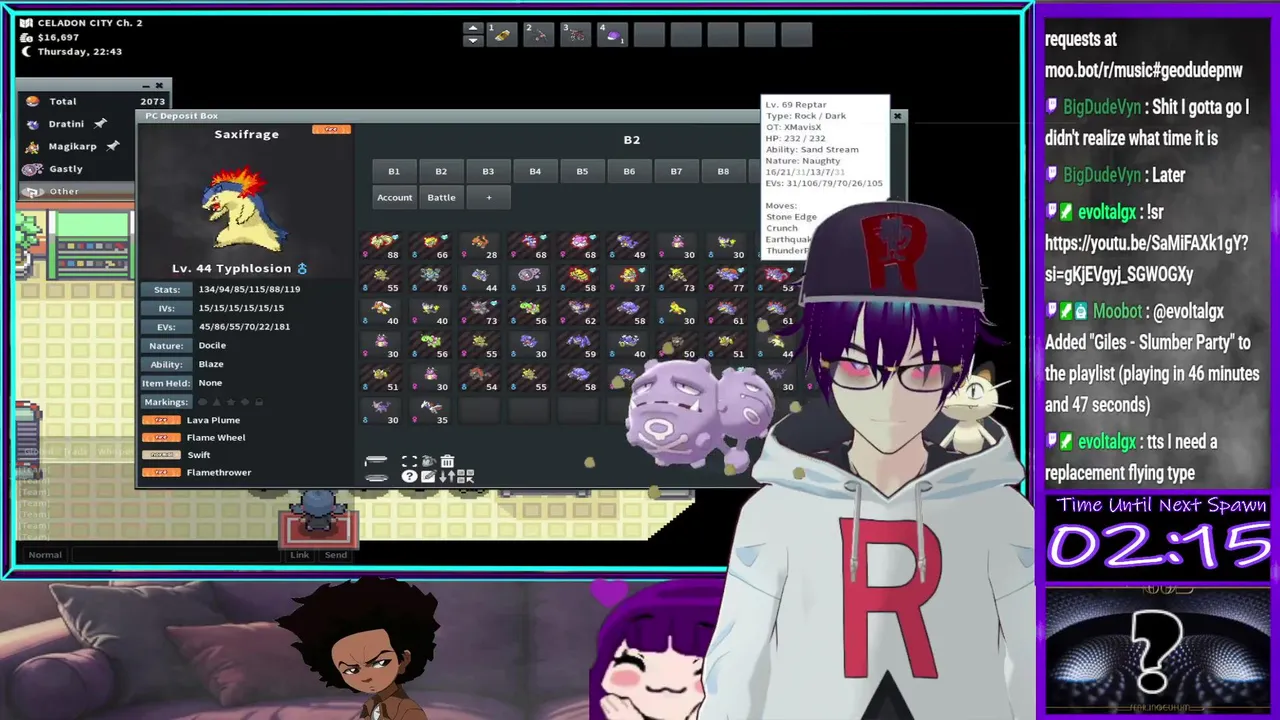
Task: Select the level 28 Pokemon in box
Action: tap(480, 246)
